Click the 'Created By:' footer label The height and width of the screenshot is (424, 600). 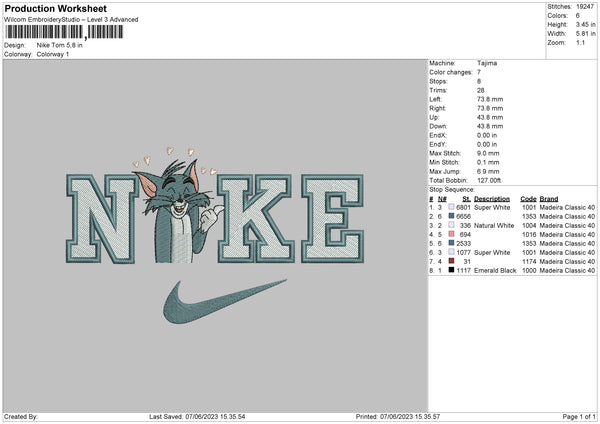[21, 416]
